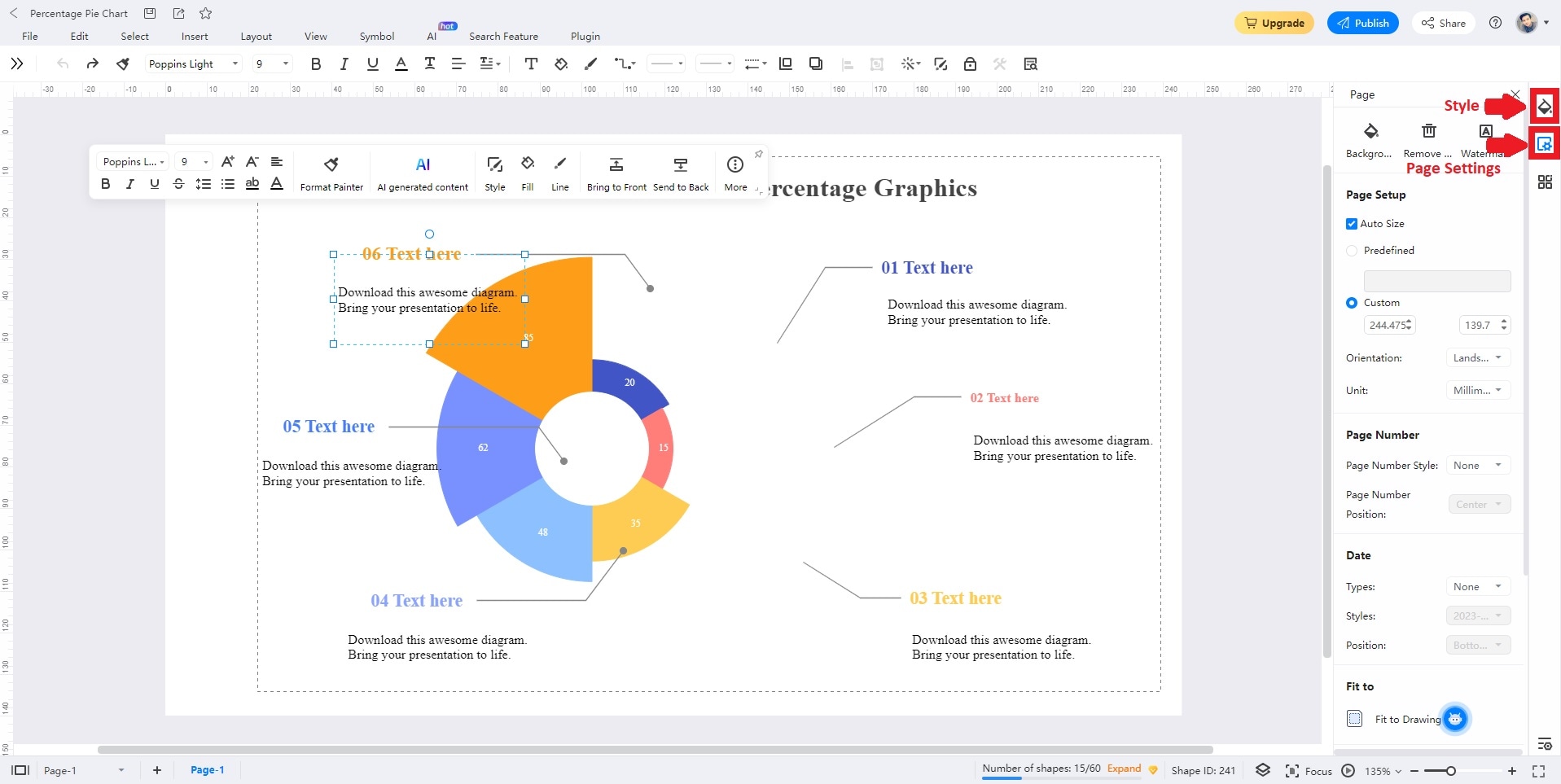Enable Focus mode in status bar
Viewport: 1561px width, 784px height.
1308,771
